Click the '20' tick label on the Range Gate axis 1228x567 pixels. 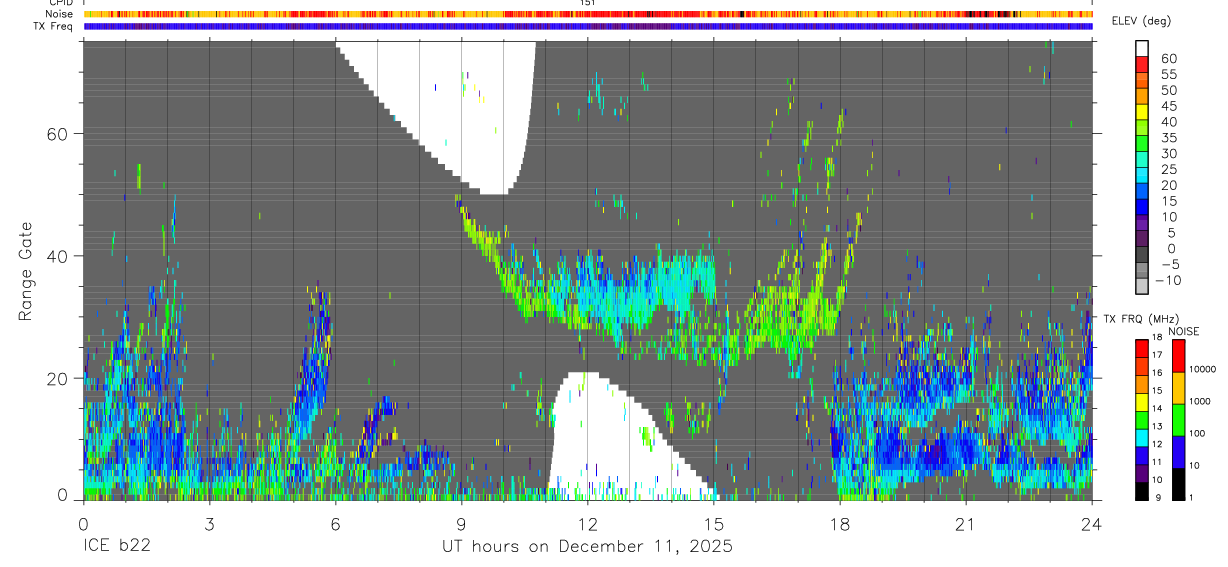click(55, 378)
